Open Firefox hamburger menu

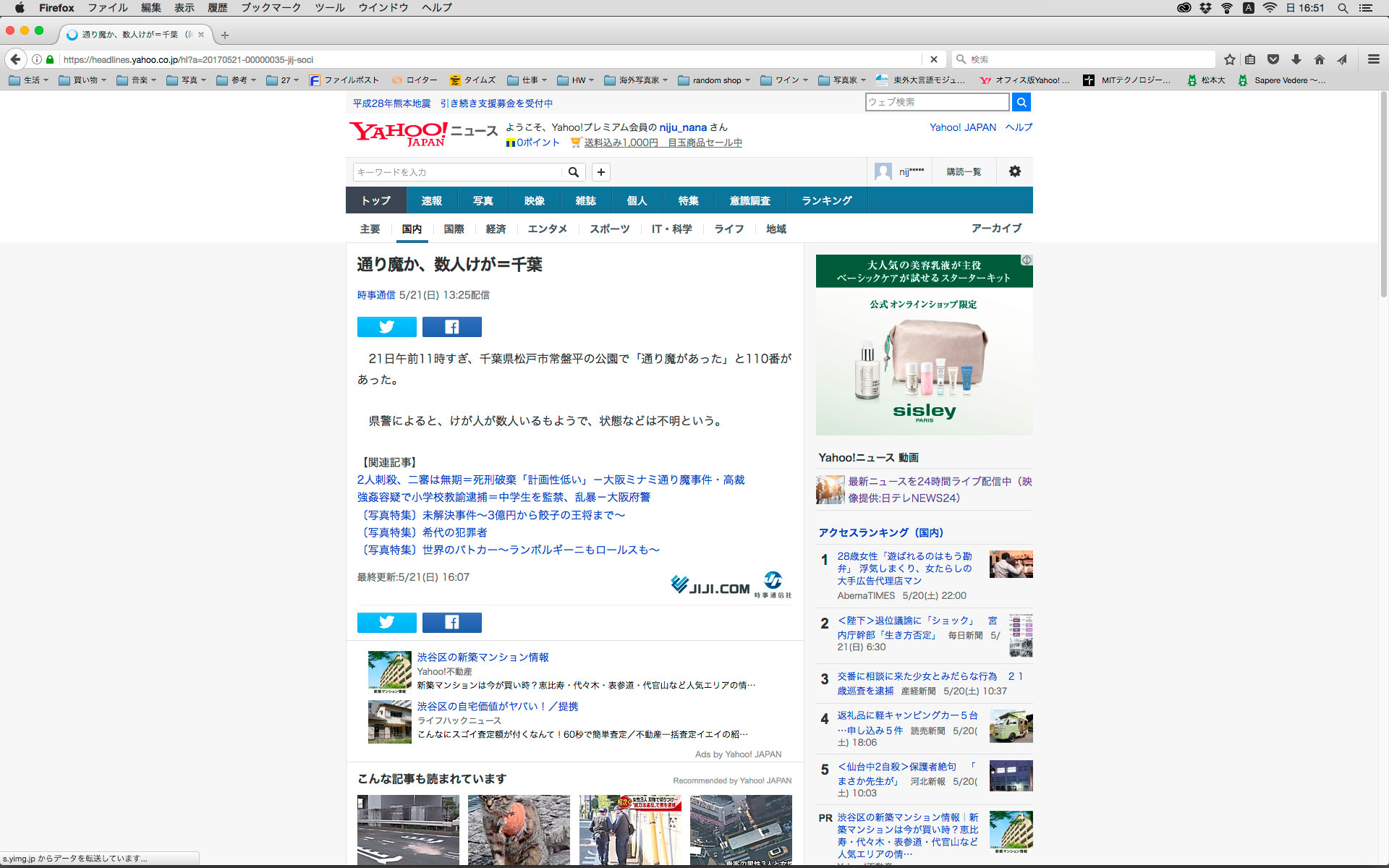coord(1373,59)
